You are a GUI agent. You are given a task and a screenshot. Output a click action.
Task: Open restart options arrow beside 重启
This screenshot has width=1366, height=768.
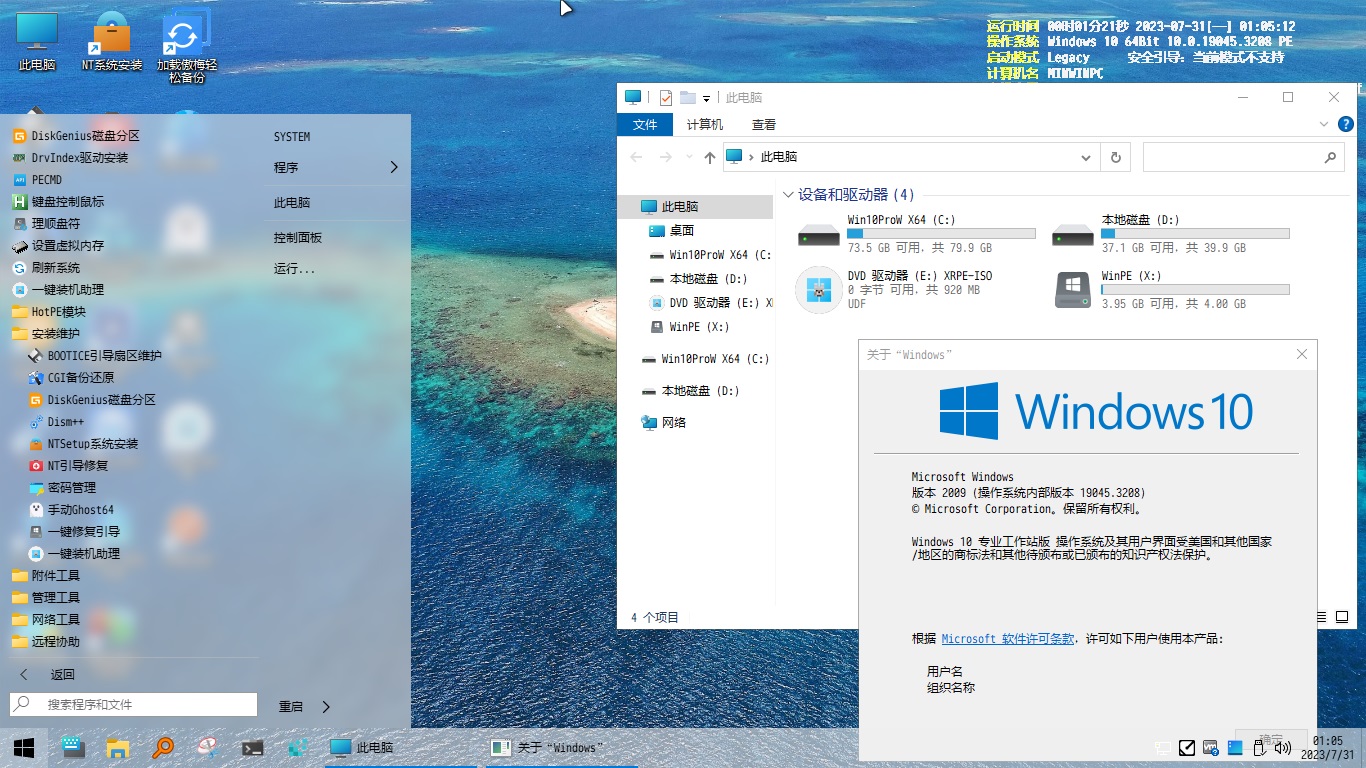[326, 706]
